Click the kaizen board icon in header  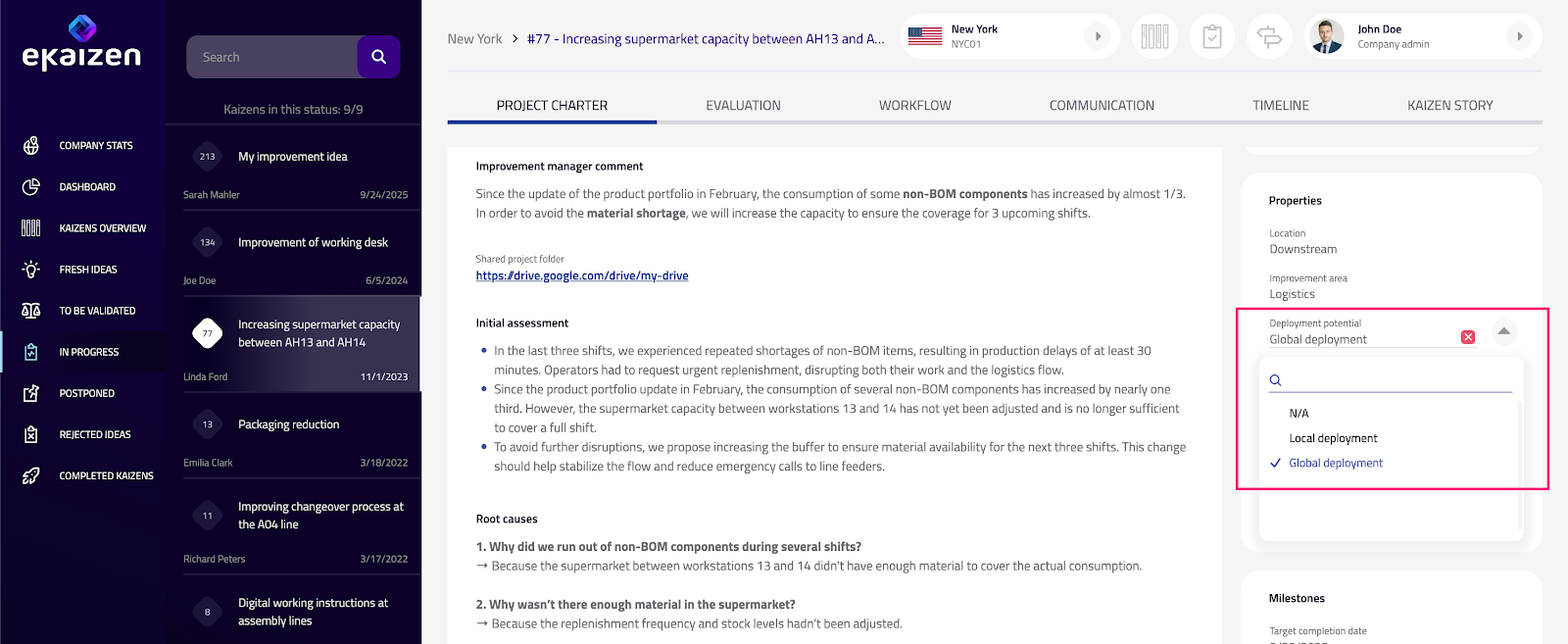click(1154, 37)
